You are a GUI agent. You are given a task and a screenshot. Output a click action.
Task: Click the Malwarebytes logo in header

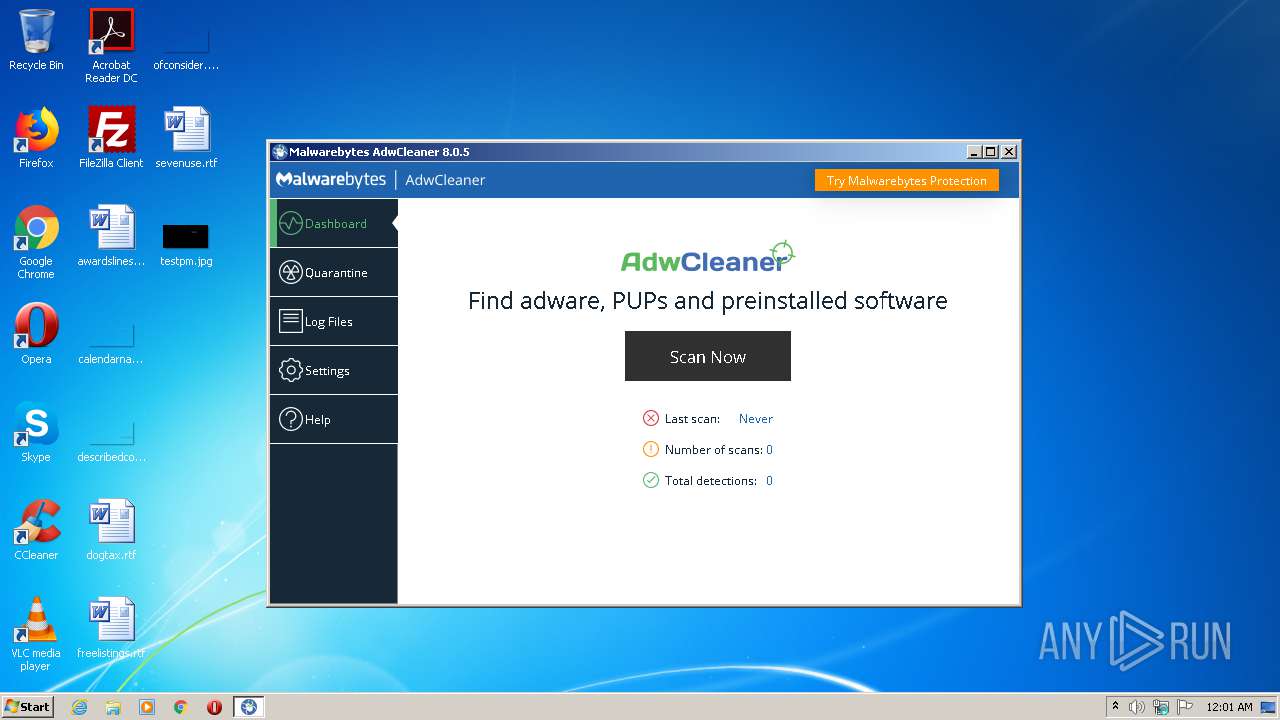click(331, 180)
